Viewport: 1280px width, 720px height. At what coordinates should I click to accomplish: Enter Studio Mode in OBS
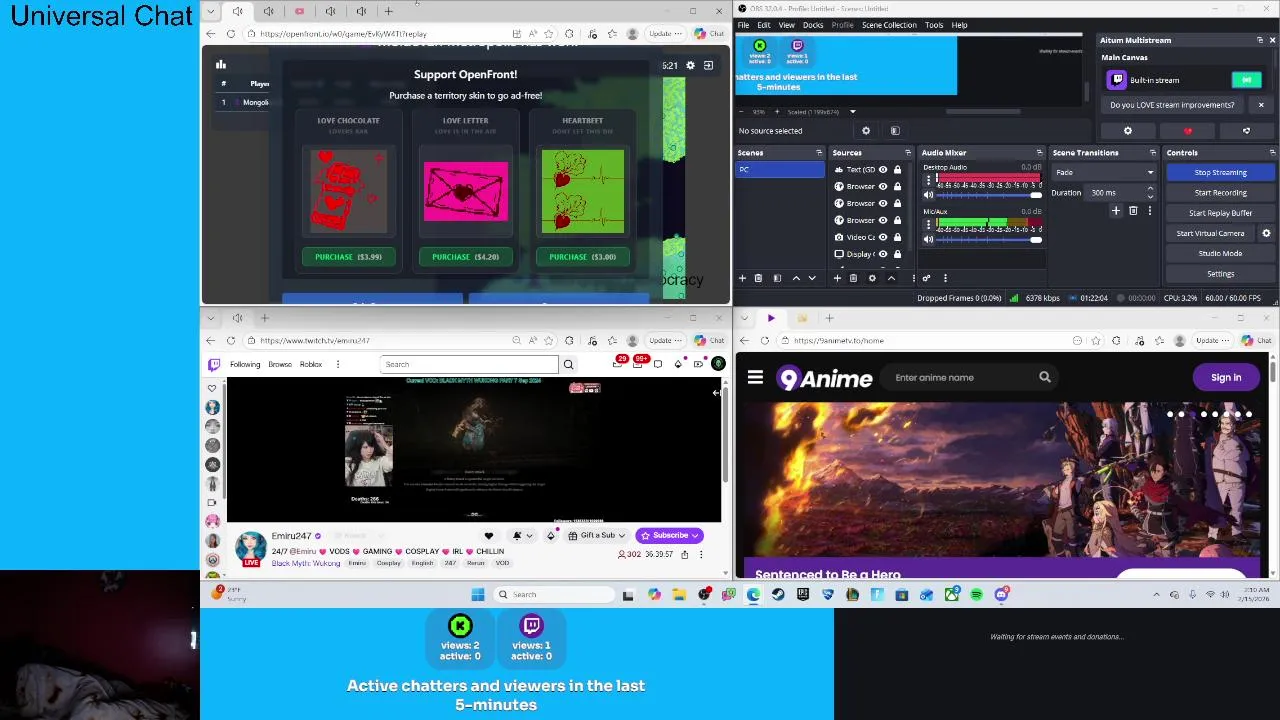tap(1220, 253)
